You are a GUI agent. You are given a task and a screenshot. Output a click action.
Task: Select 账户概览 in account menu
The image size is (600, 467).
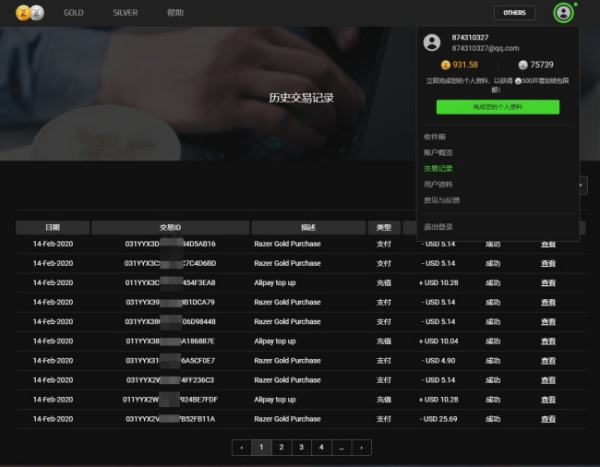click(438, 153)
